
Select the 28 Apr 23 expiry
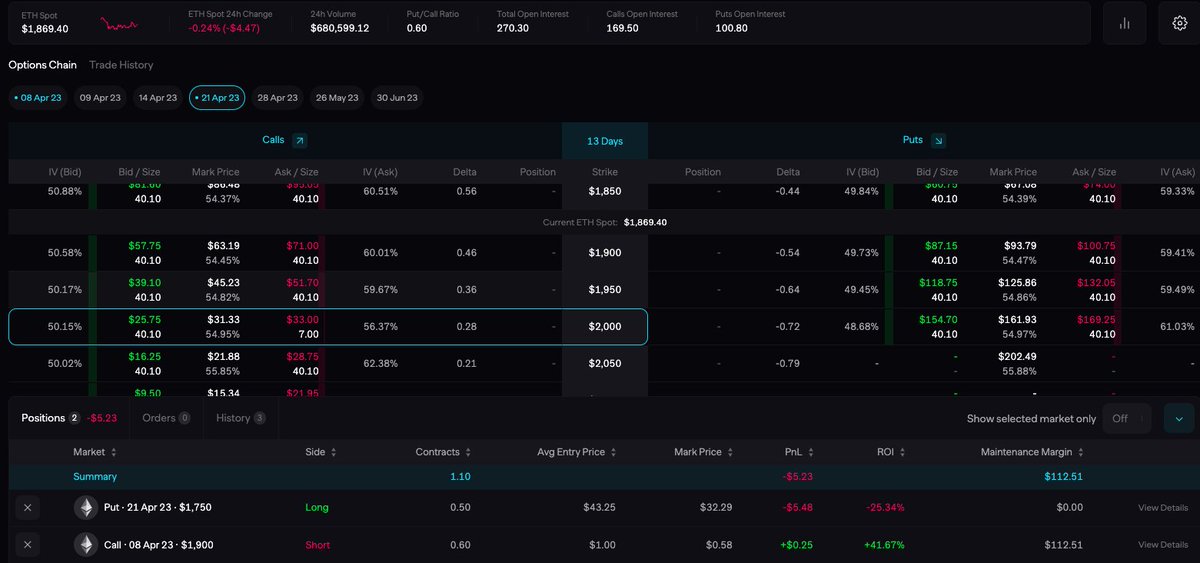[x=277, y=98]
